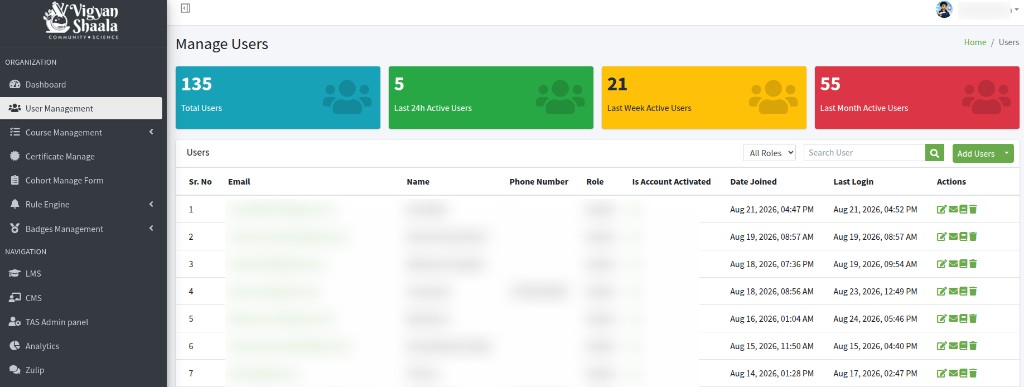1024x387 pixels.
Task: Edit the user in row 4
Action: pyautogui.click(x=941, y=291)
